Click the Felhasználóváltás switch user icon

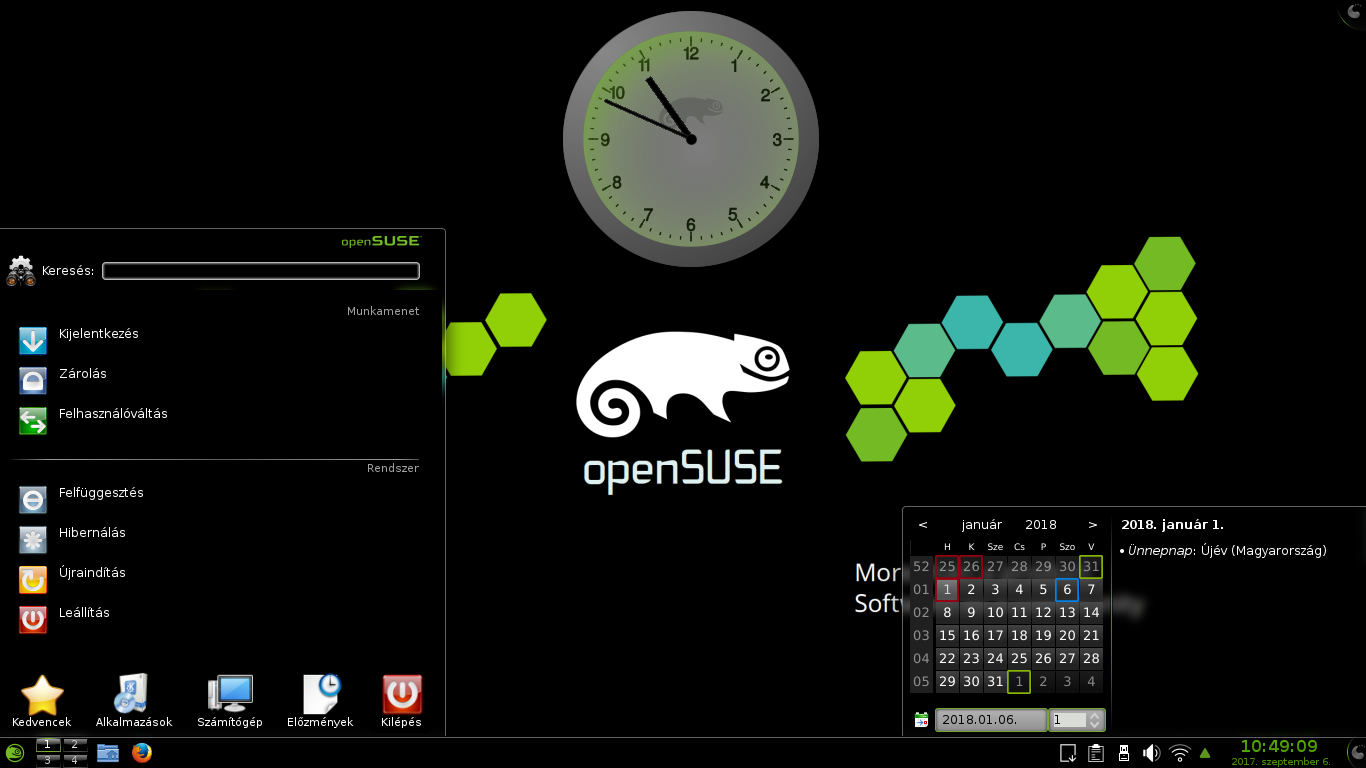pyautogui.click(x=33, y=421)
